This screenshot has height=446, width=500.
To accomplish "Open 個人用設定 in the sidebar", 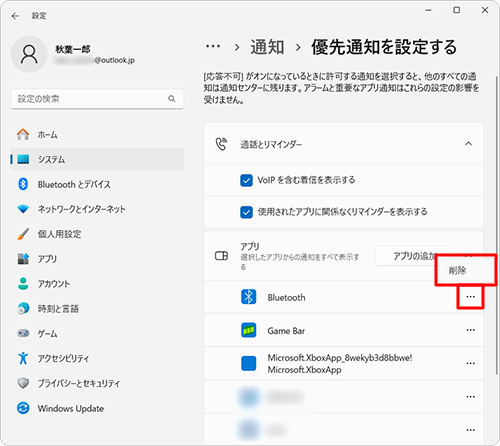I will (x=97, y=234).
